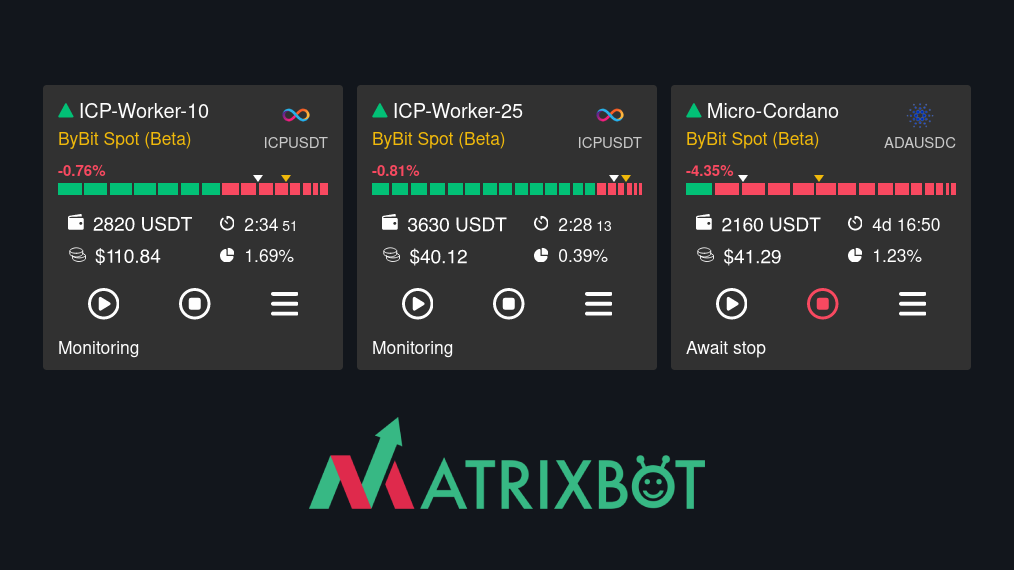Click the Await stop status text

(726, 348)
